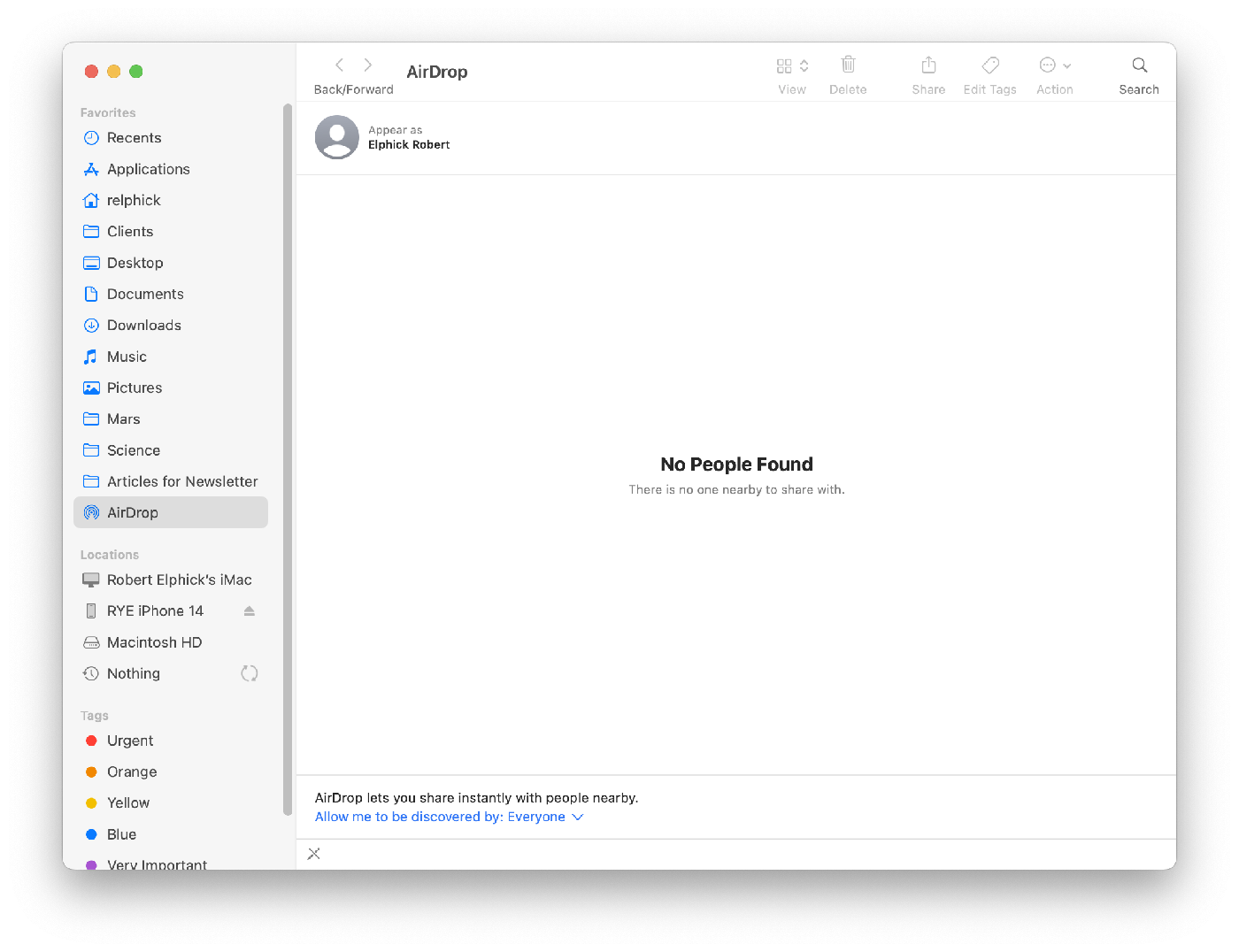Click the Share toolbar icon

[928, 65]
